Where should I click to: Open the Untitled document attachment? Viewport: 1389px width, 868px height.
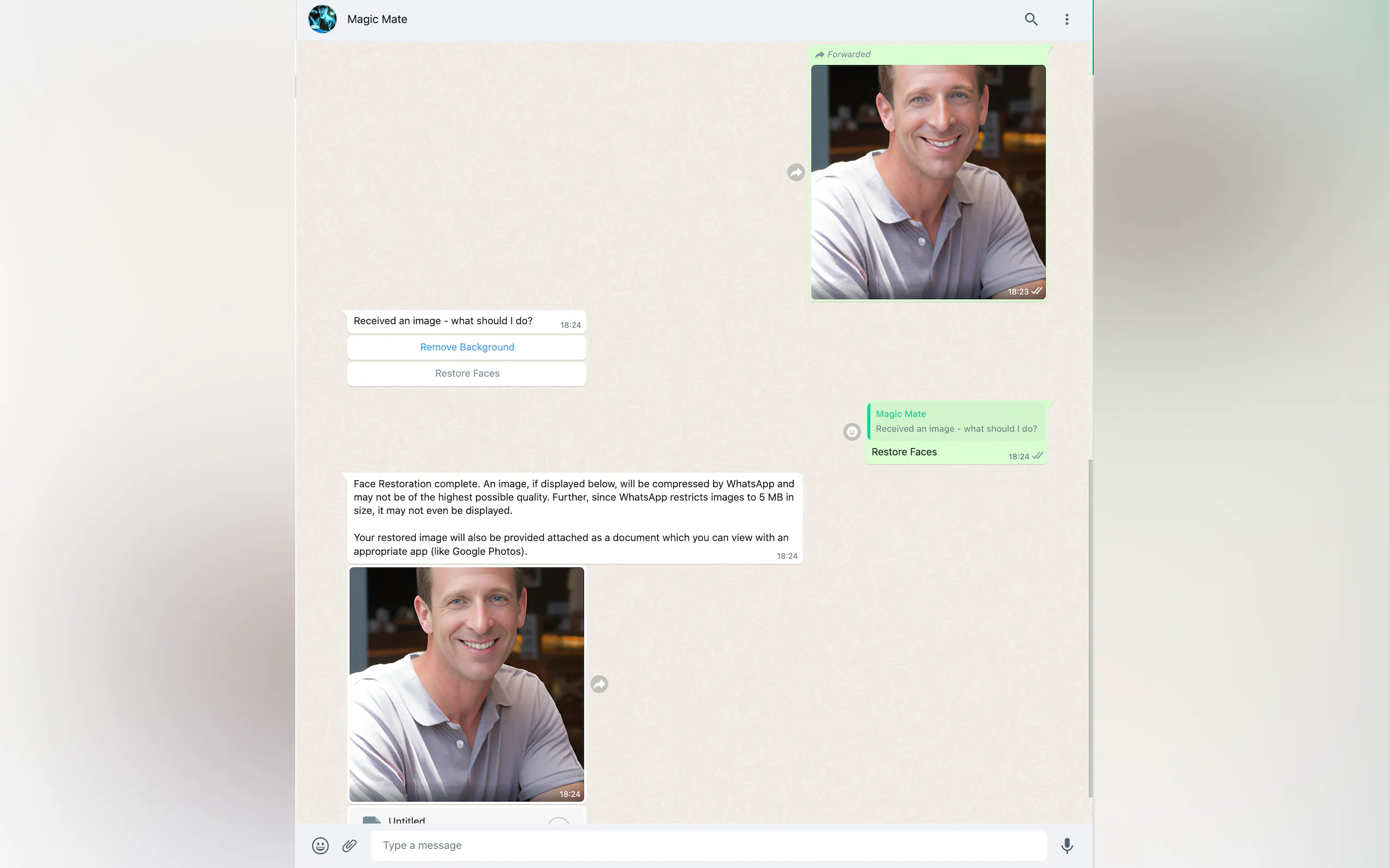pos(406,820)
